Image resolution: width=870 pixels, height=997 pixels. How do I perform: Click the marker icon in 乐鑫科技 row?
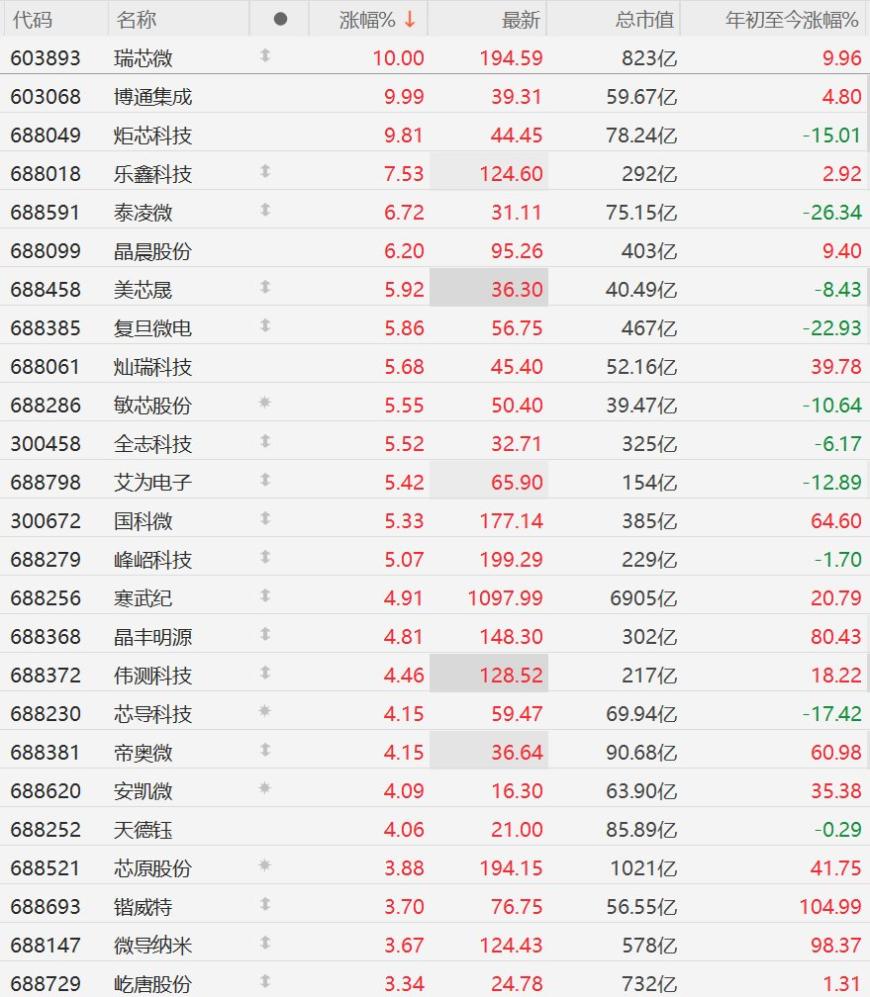[265, 172]
